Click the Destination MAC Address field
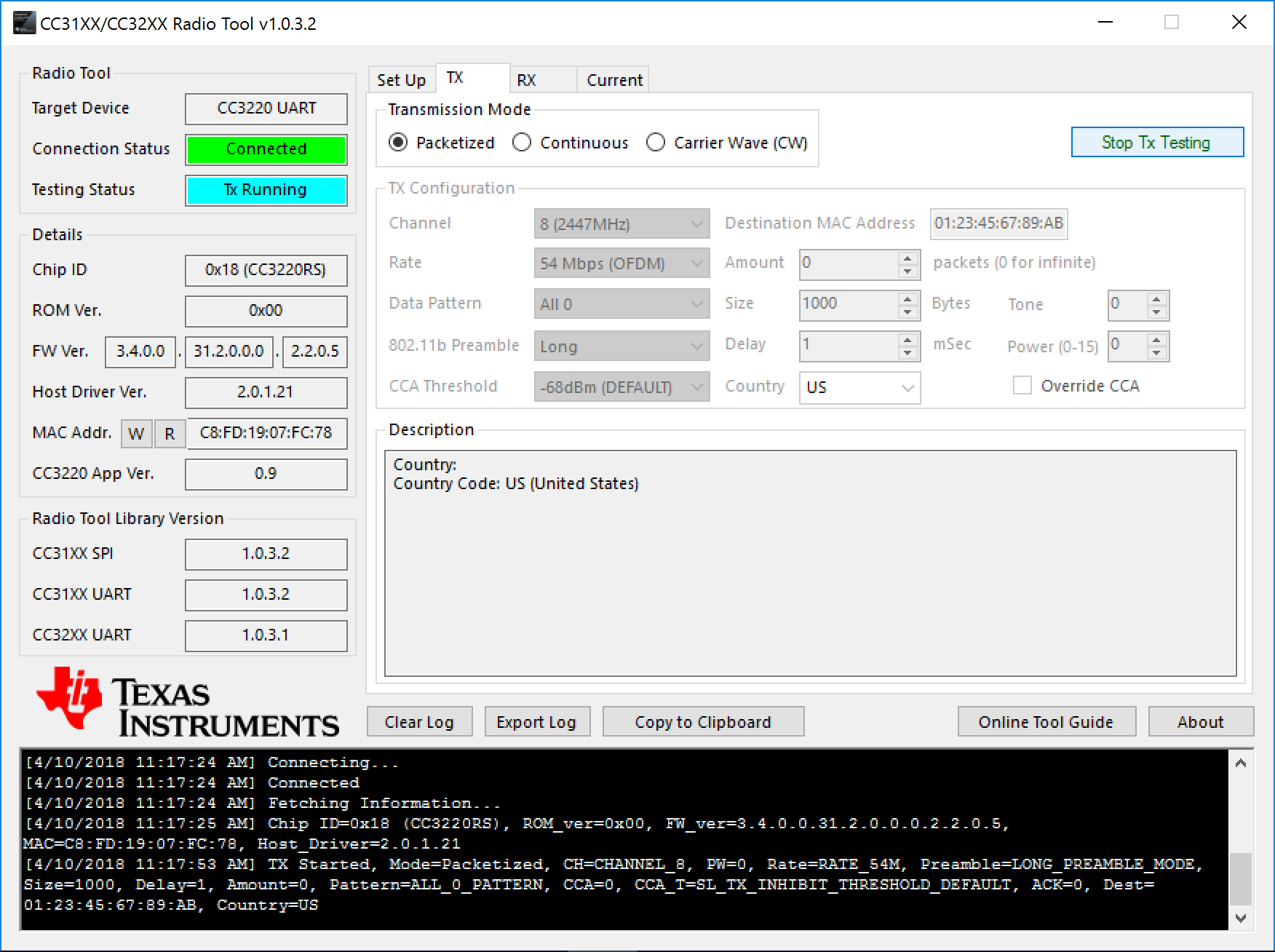1275x952 pixels. [x=999, y=223]
